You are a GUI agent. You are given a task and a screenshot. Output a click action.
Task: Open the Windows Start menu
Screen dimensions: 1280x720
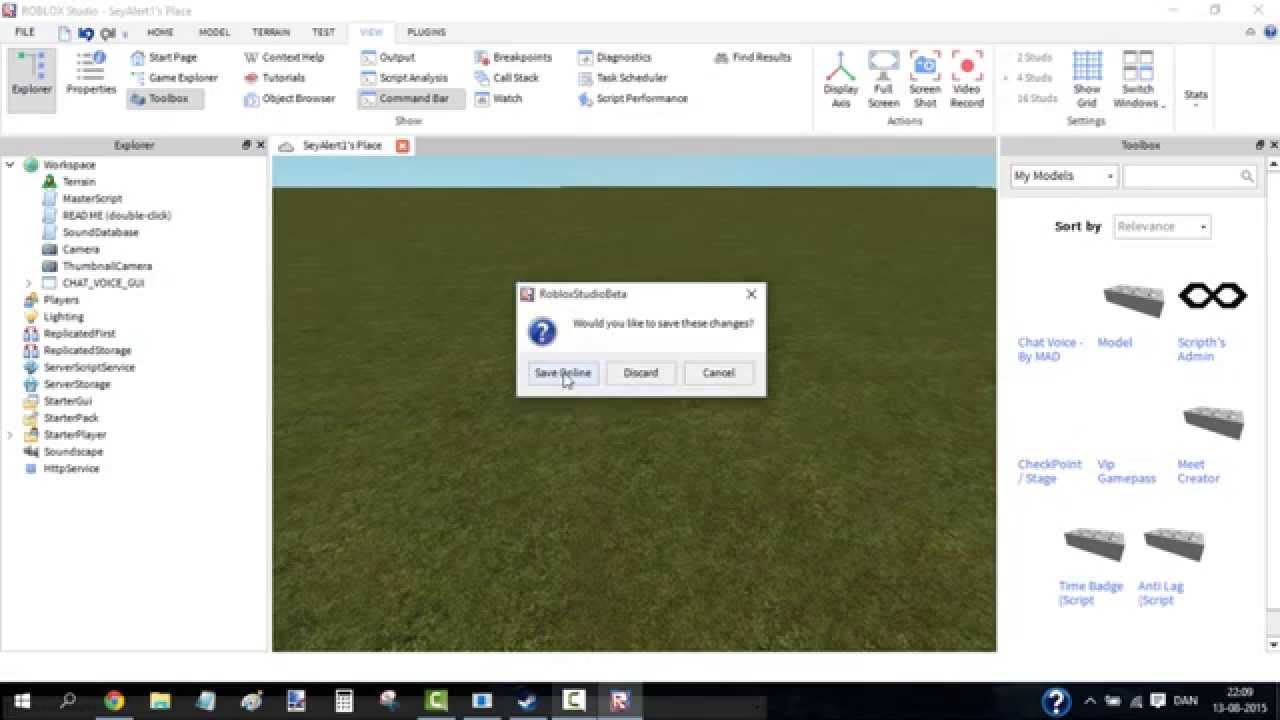coord(22,701)
